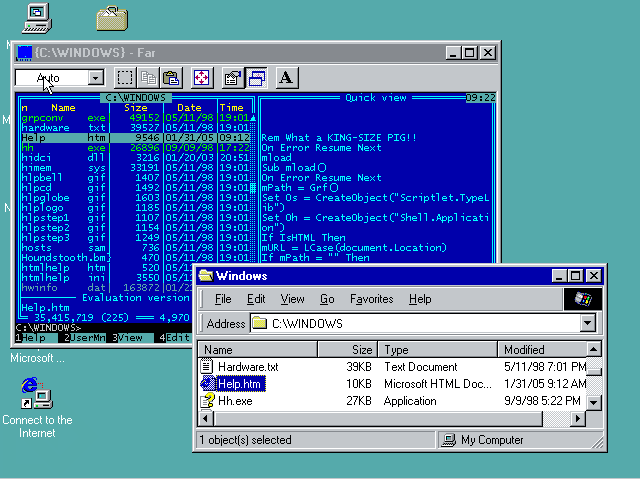Sort by Type column header

pyautogui.click(x=438, y=350)
